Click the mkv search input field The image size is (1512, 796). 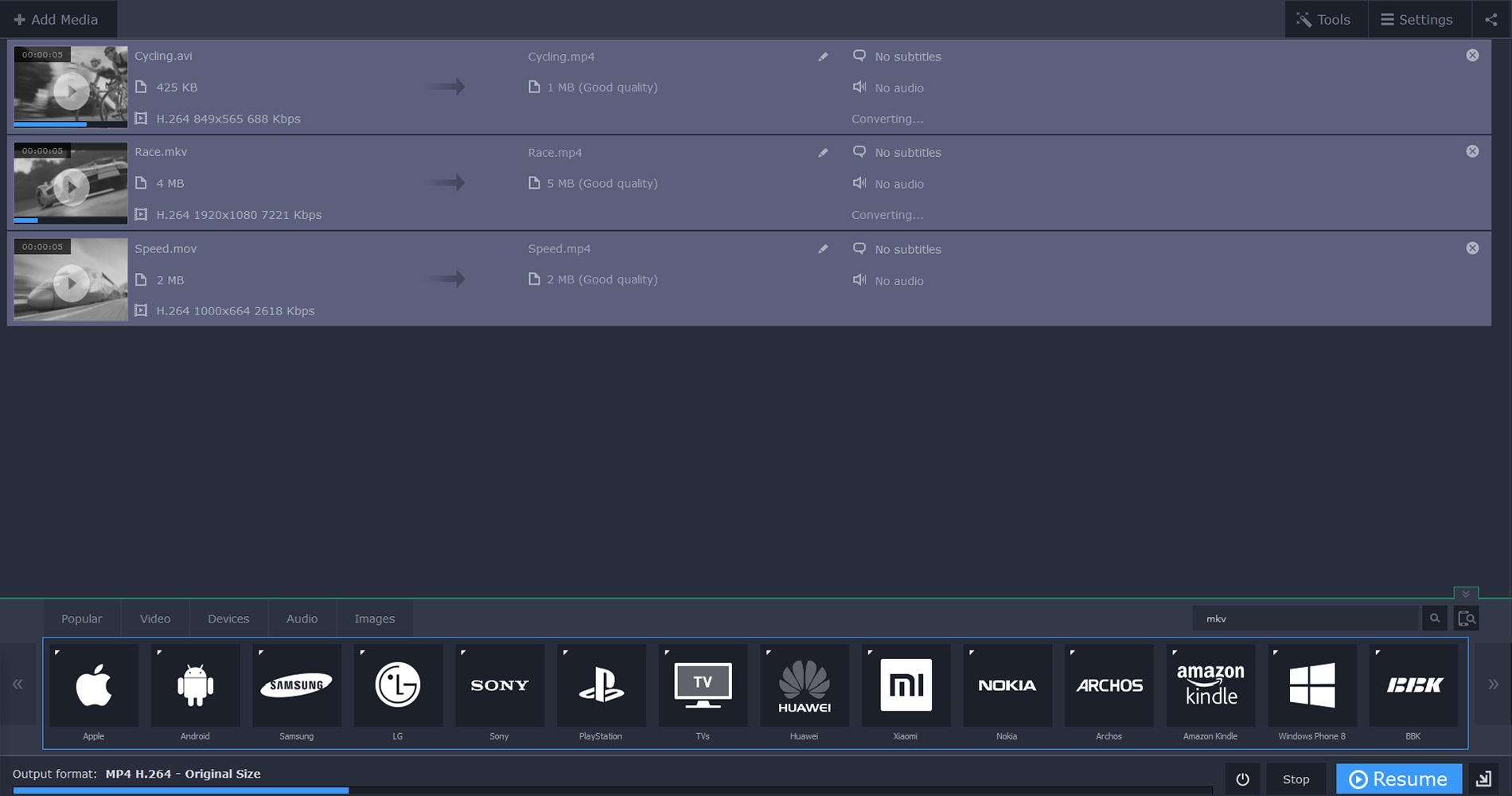pyautogui.click(x=1305, y=618)
